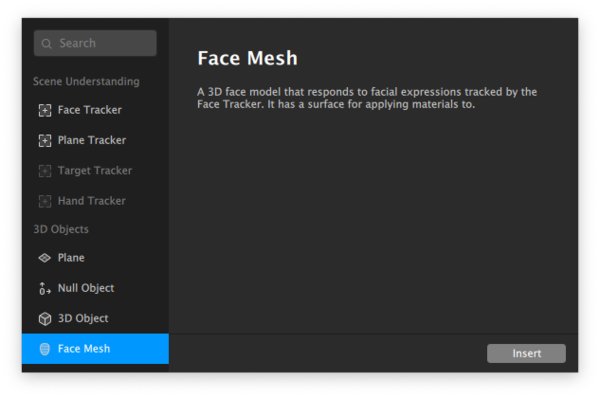Select the highlighted Face Mesh row
The width and height of the screenshot is (600, 398).
[x=95, y=349]
